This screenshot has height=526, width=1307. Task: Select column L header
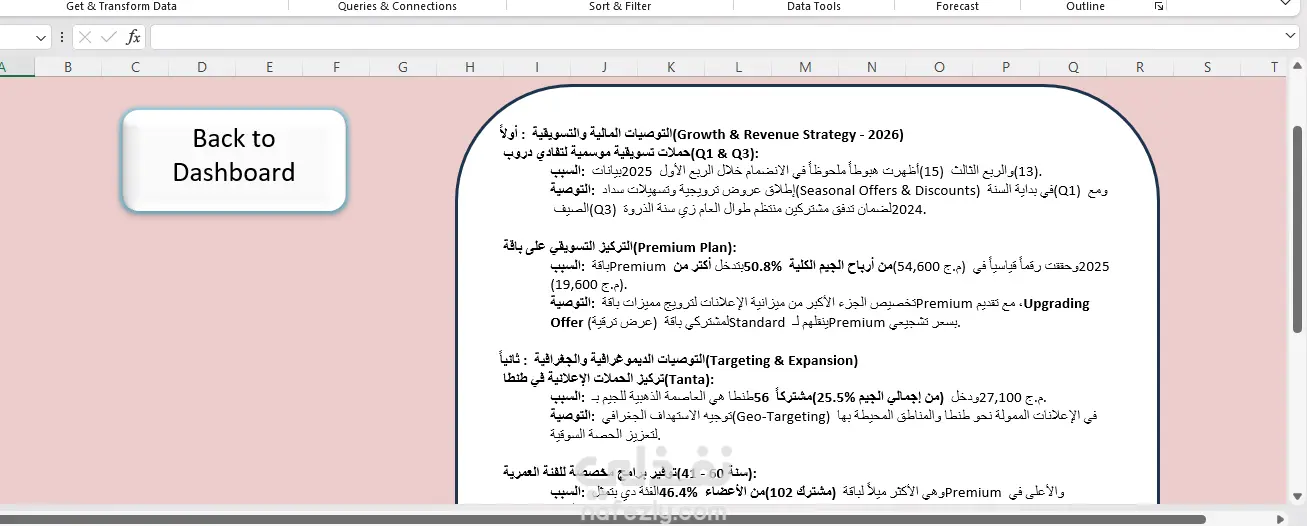pyautogui.click(x=738, y=67)
